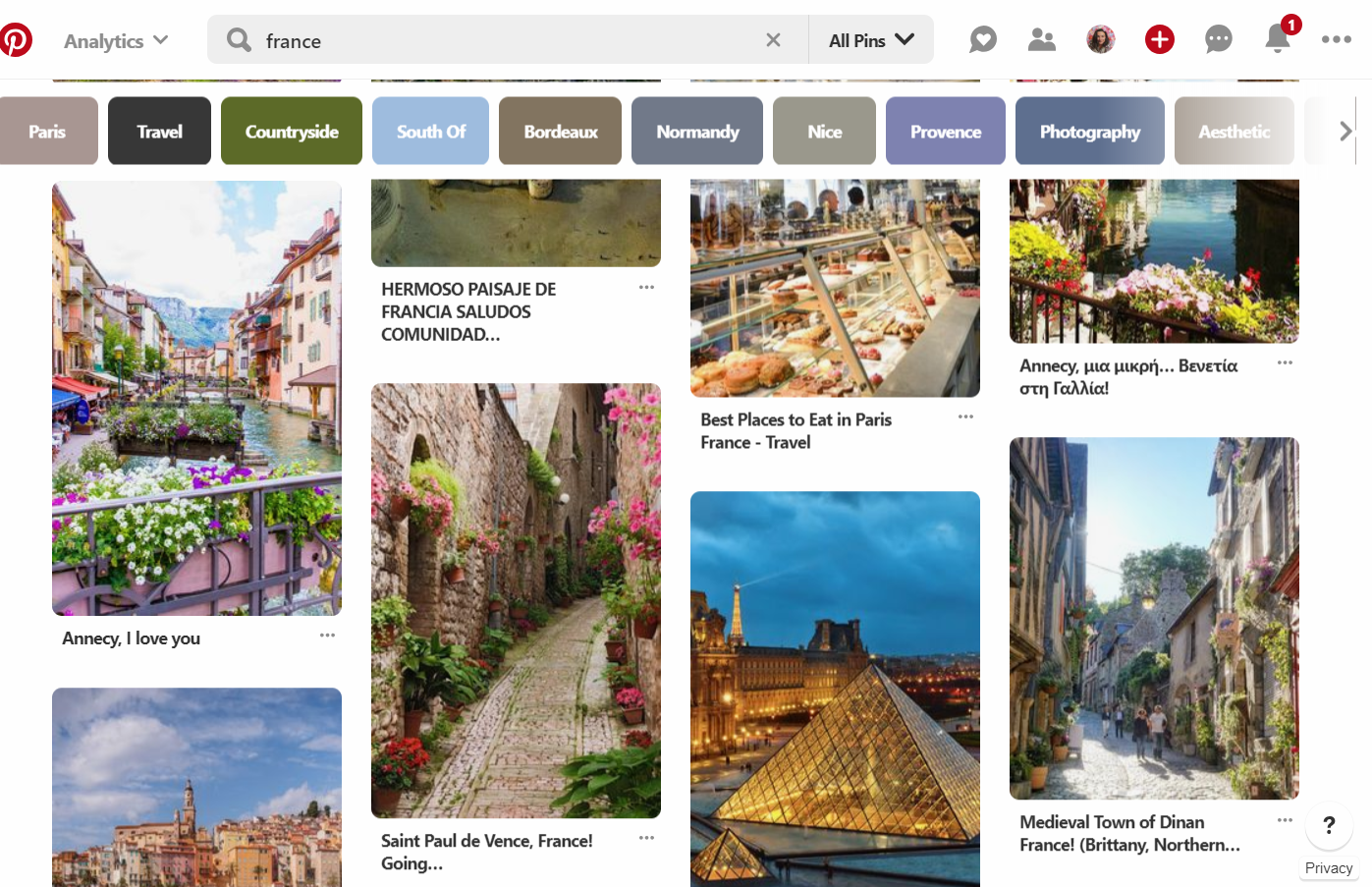Show more topic chips with right arrow
The height and width of the screenshot is (887, 1372).
1345,131
